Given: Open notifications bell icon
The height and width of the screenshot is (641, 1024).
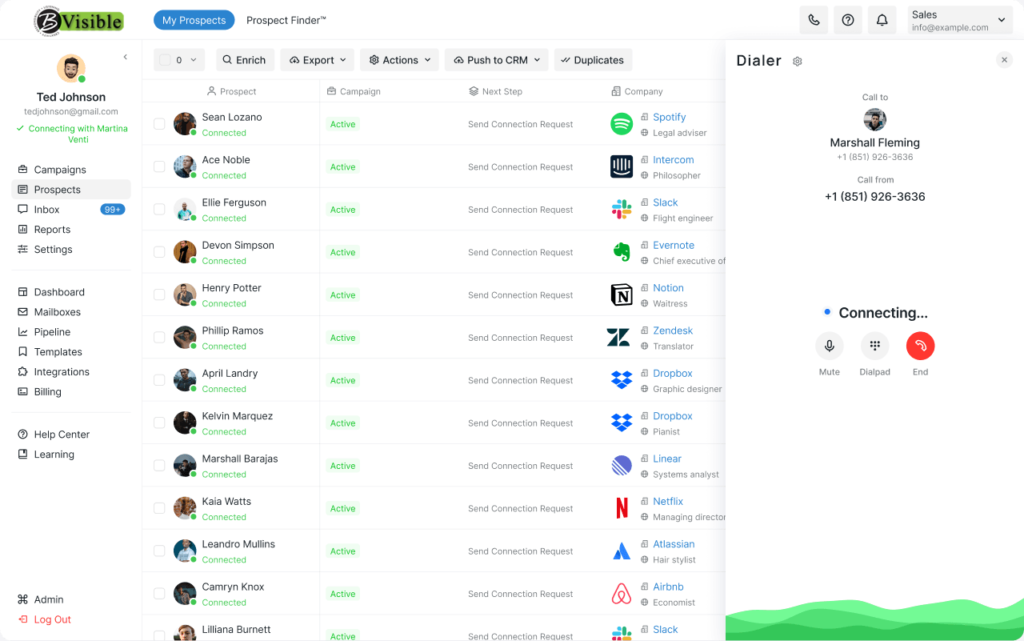Looking at the screenshot, I should coord(882,20).
